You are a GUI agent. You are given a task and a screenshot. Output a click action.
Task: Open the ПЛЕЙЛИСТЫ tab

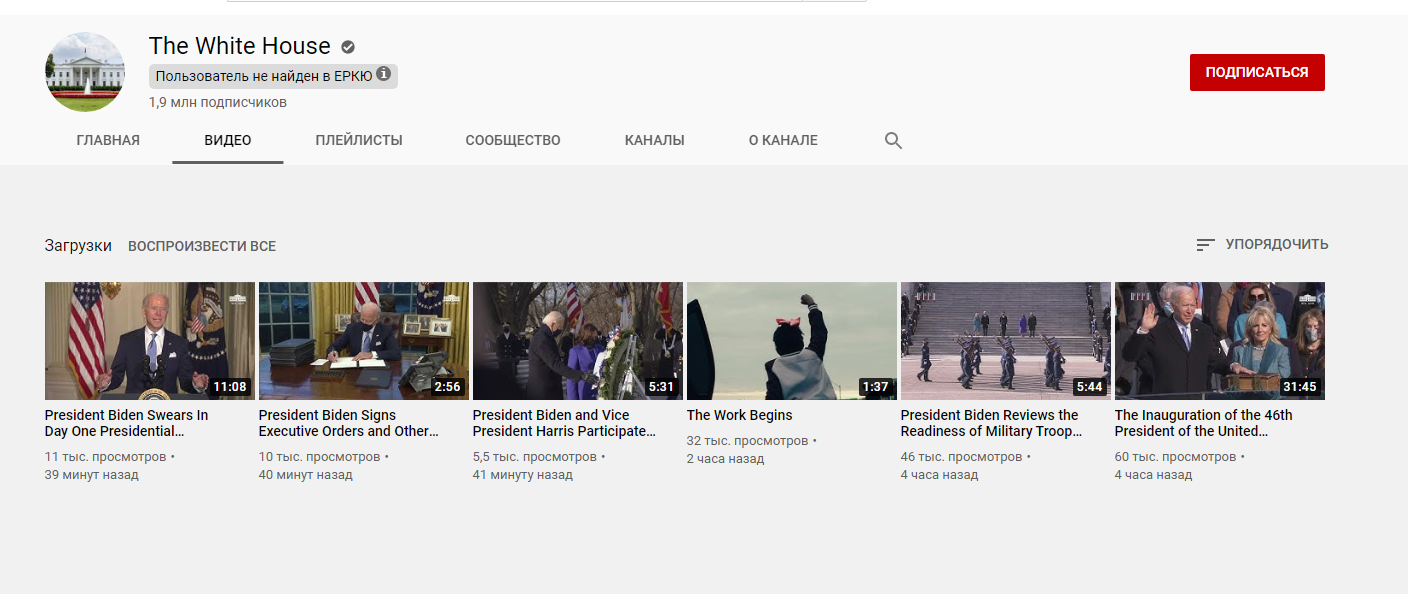(x=359, y=141)
